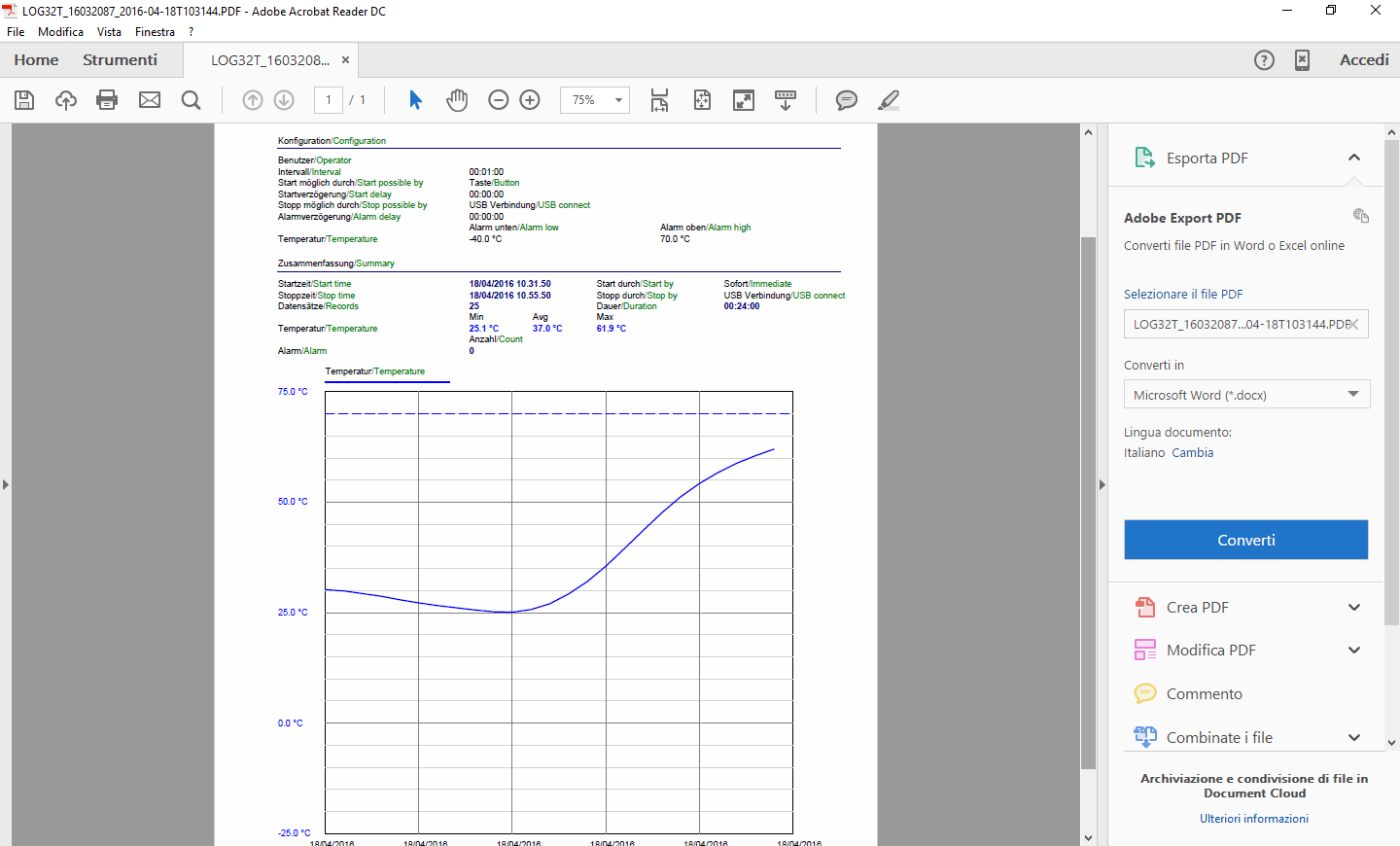This screenshot has height=846, width=1400.
Task: Open the Vista menu
Action: pyautogui.click(x=109, y=32)
